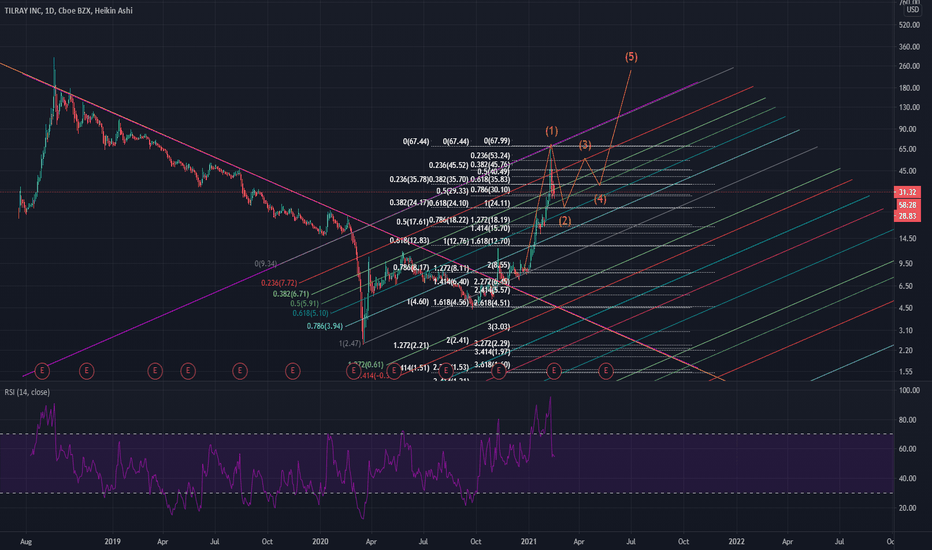This screenshot has width=932, height=550.
Task: Click the 58:28 countdown tag
Action: [x=907, y=205]
